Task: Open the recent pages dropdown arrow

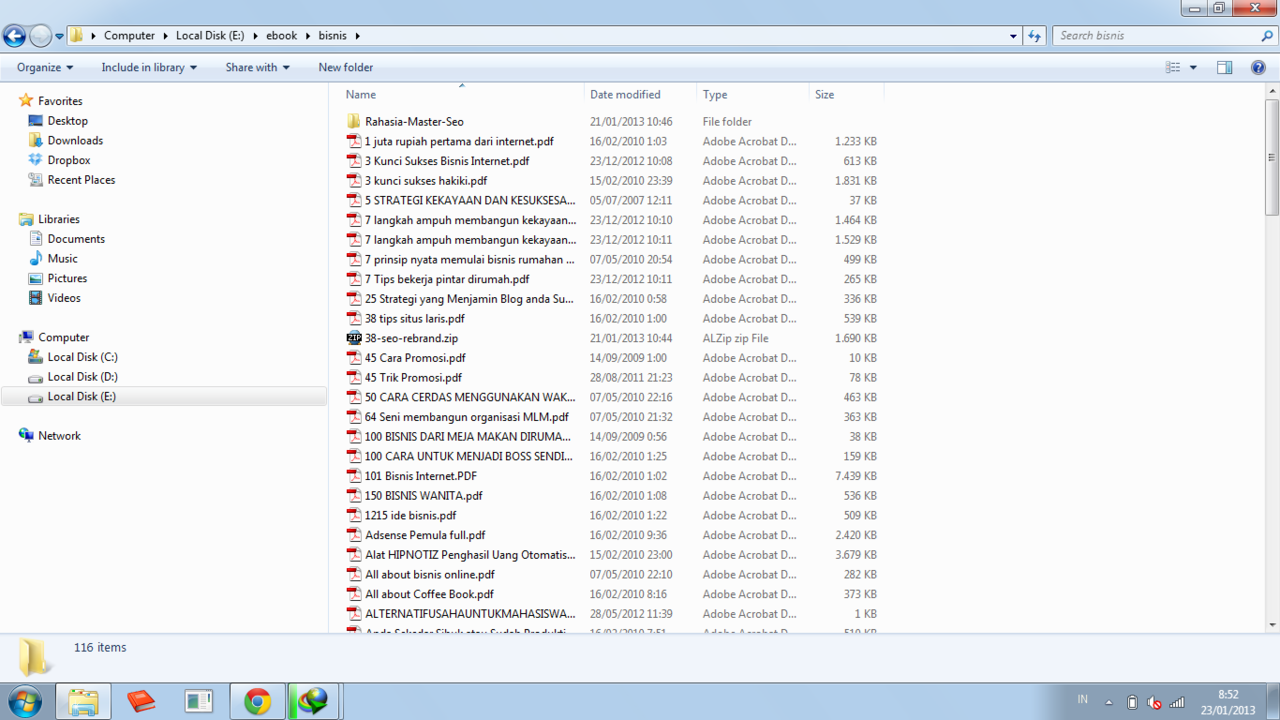Action: click(x=60, y=36)
